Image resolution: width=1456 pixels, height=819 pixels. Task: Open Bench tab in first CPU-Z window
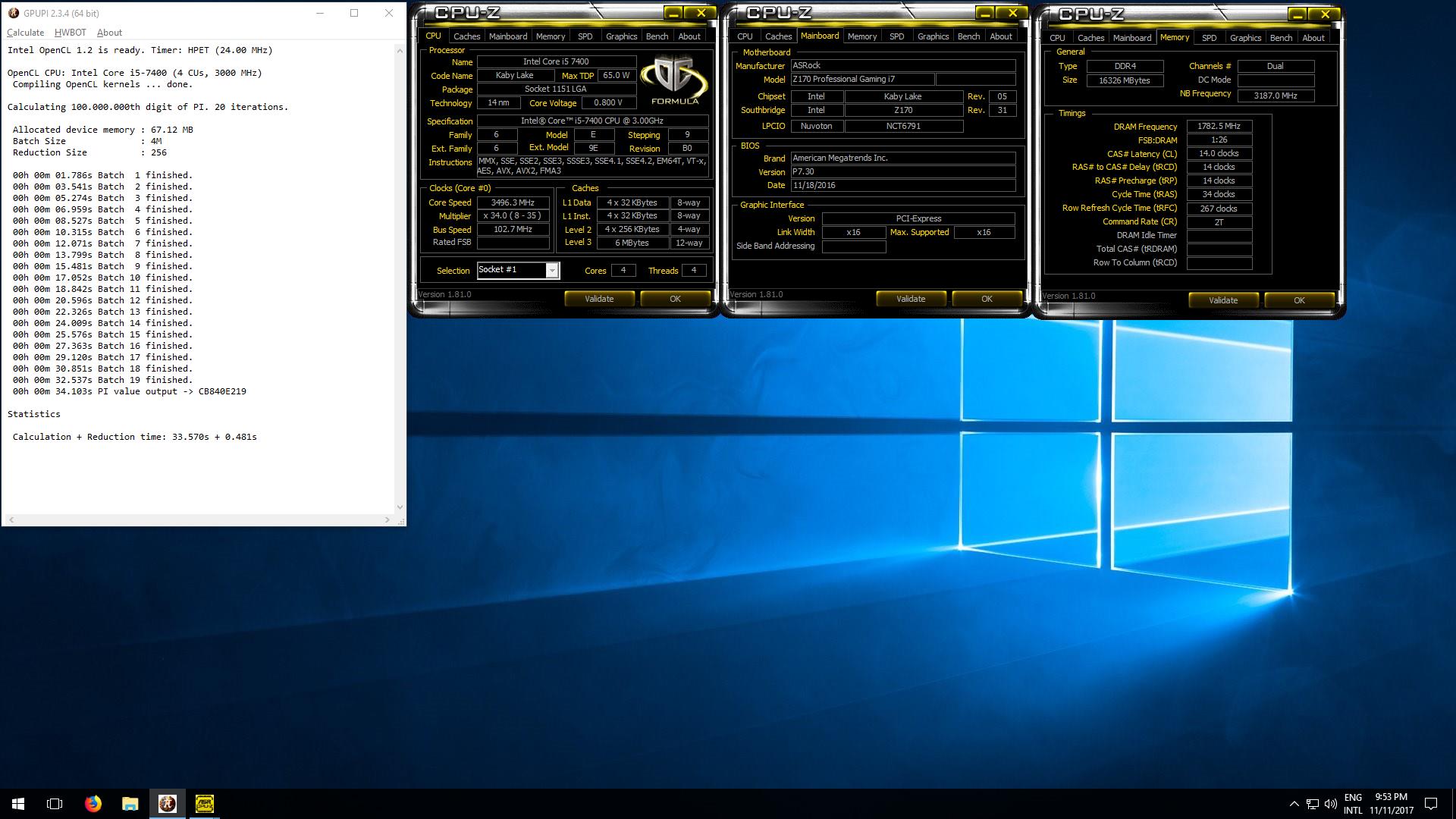coord(657,36)
